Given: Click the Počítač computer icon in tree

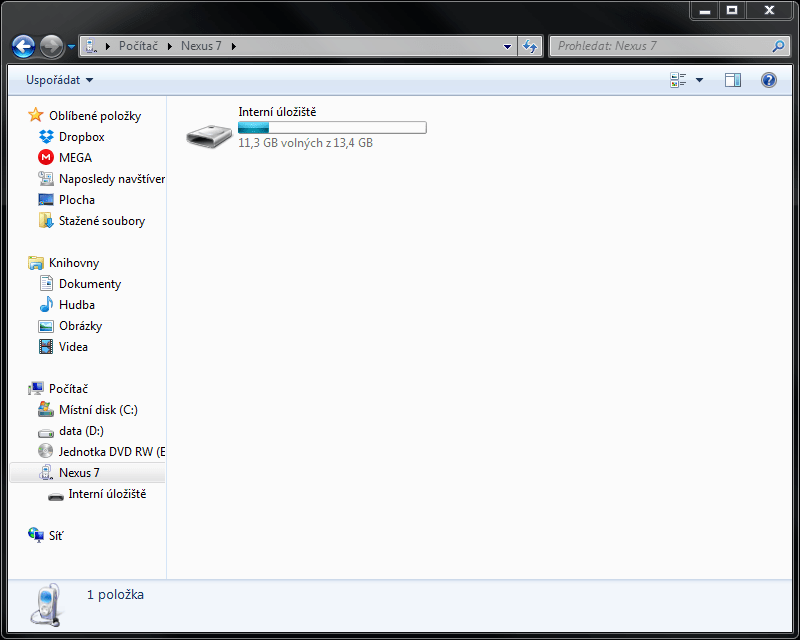Looking at the screenshot, I should 36,388.
